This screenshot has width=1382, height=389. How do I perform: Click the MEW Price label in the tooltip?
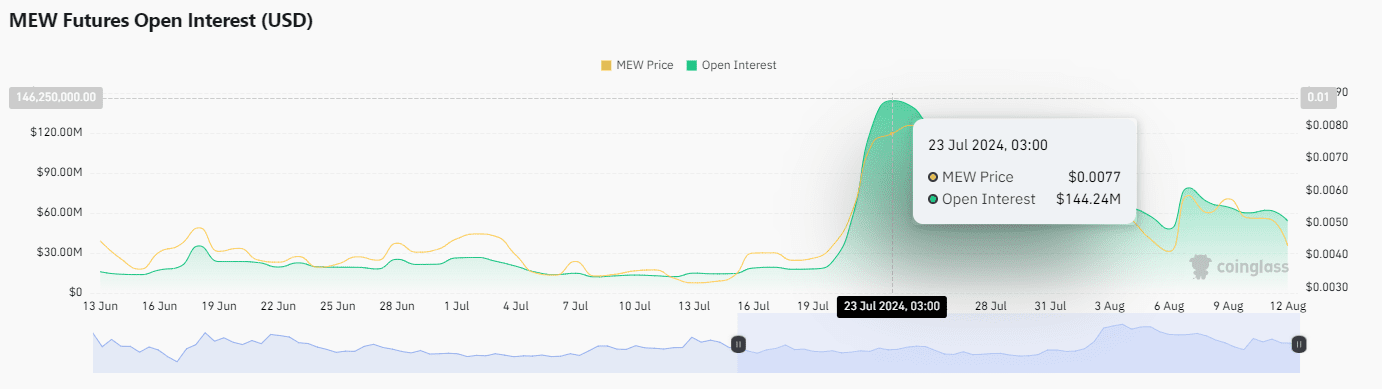[977, 177]
